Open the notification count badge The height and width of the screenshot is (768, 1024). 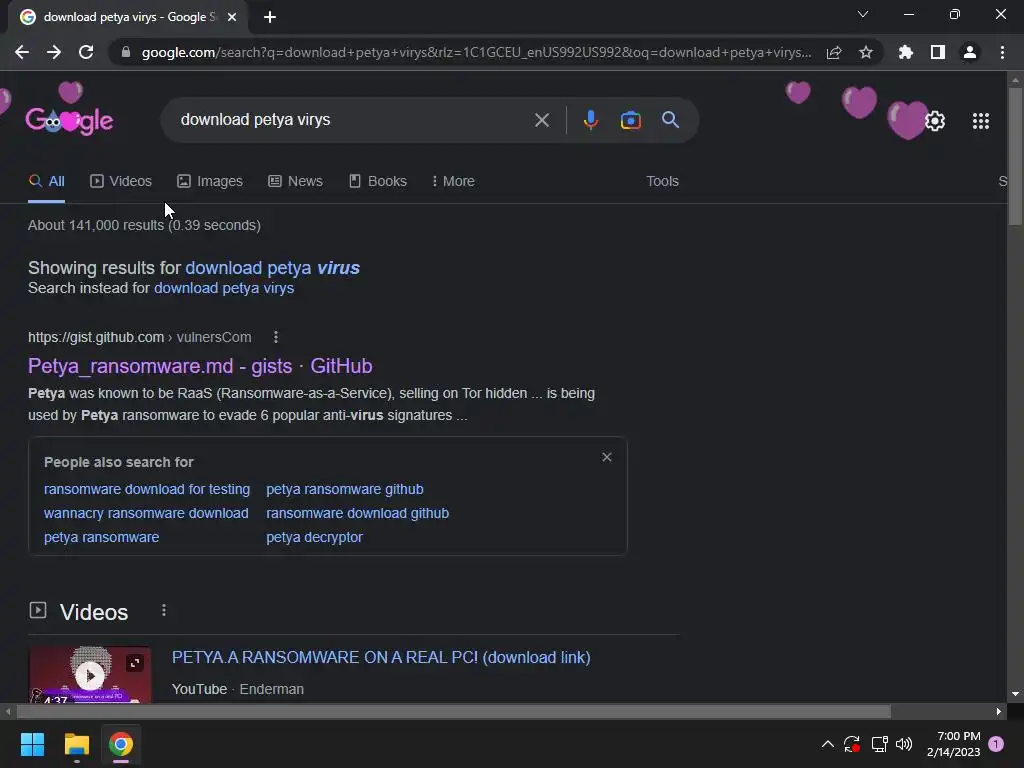tap(996, 744)
